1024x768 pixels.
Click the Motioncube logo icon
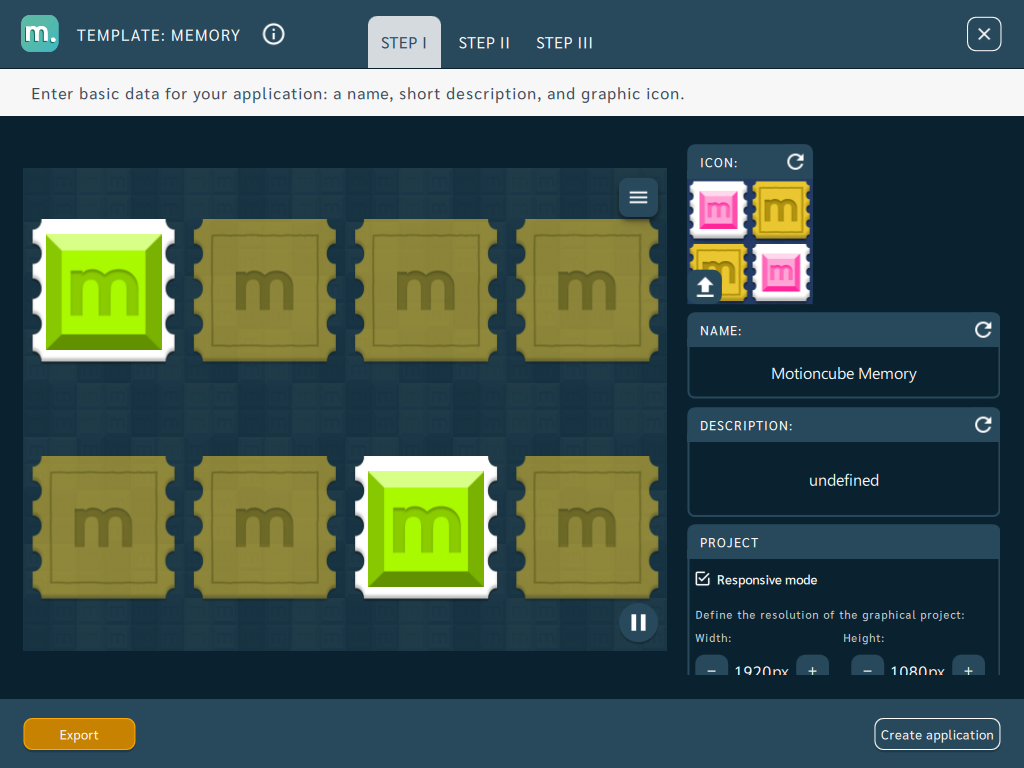(40, 34)
